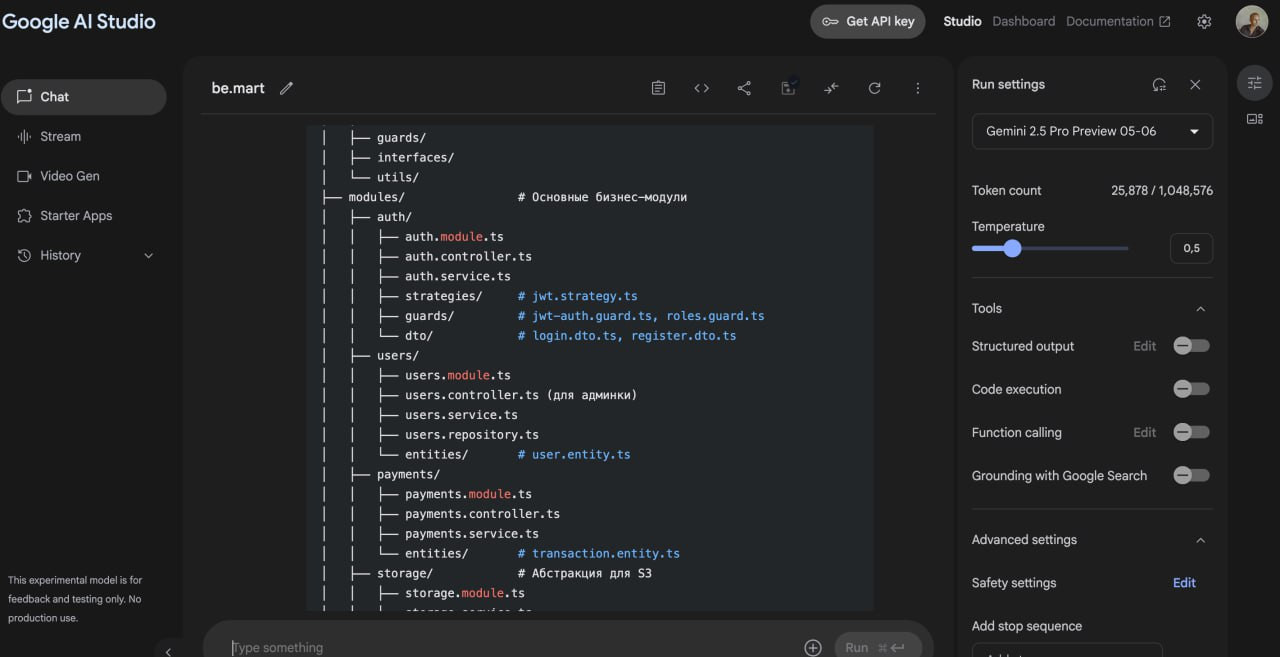Click the pencil icon to rename be.mart
Screen dimensions: 1280x657
(x=287, y=88)
